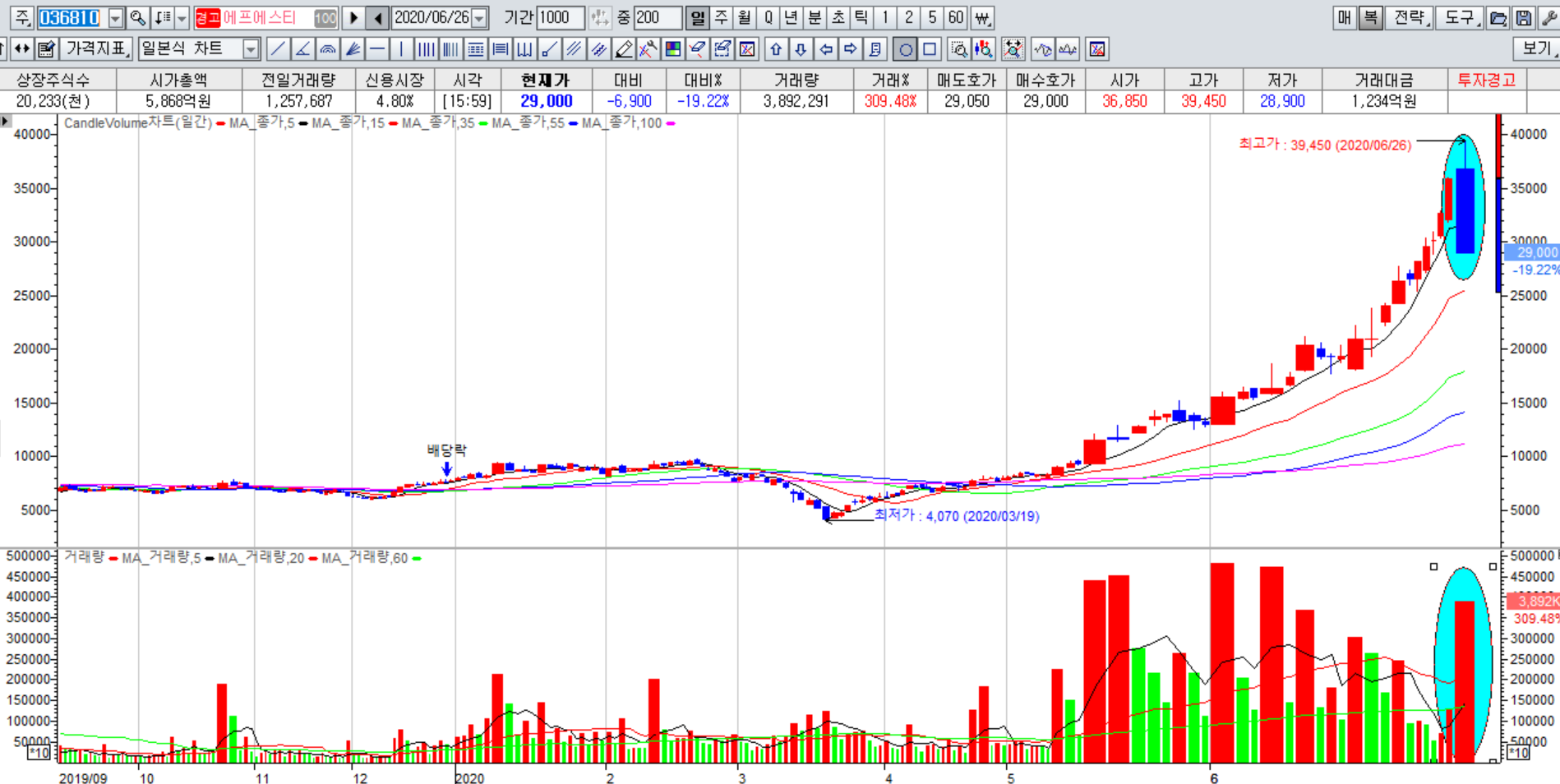The width and height of the screenshot is (1560, 784).
Task: Select the Fibonacci fan tool
Action: [353, 49]
